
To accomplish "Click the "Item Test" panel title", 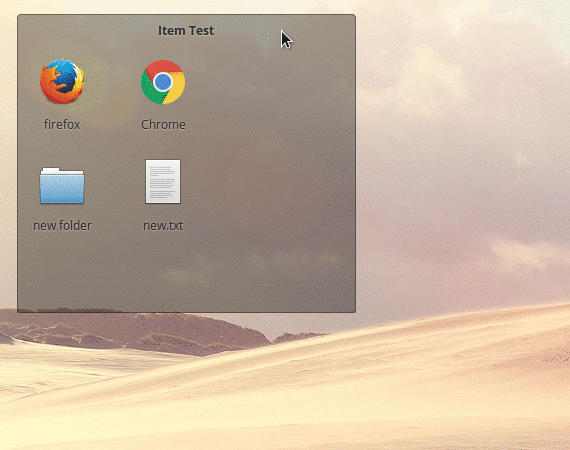I will click(186, 31).
